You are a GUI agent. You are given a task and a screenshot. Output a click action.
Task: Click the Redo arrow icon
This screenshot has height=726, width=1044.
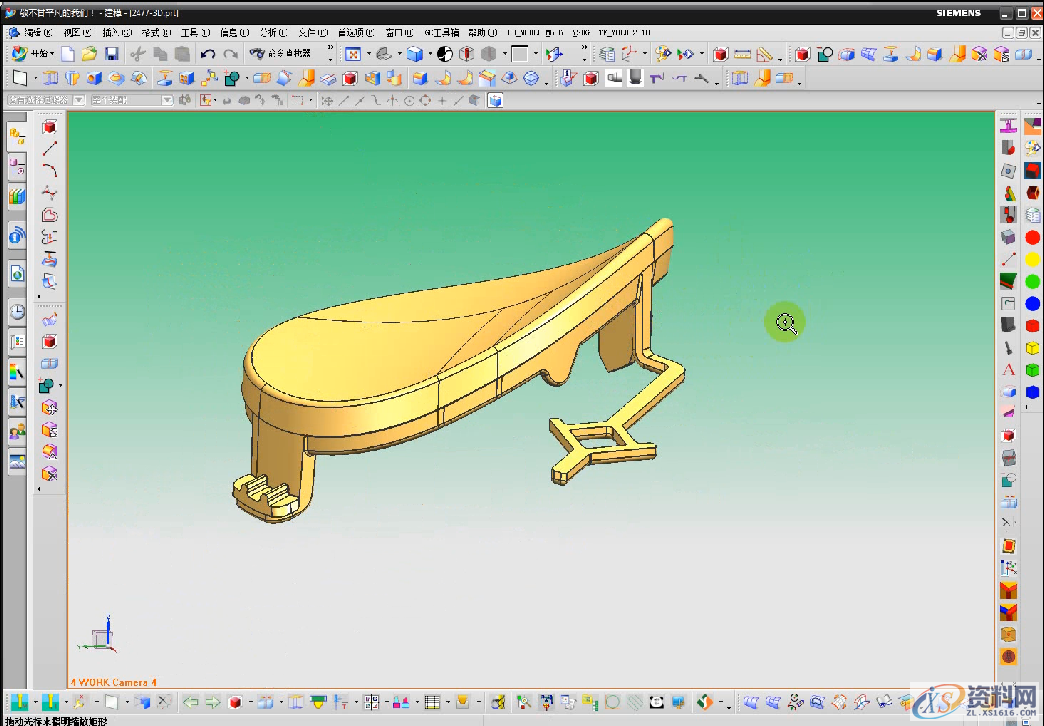[230, 54]
